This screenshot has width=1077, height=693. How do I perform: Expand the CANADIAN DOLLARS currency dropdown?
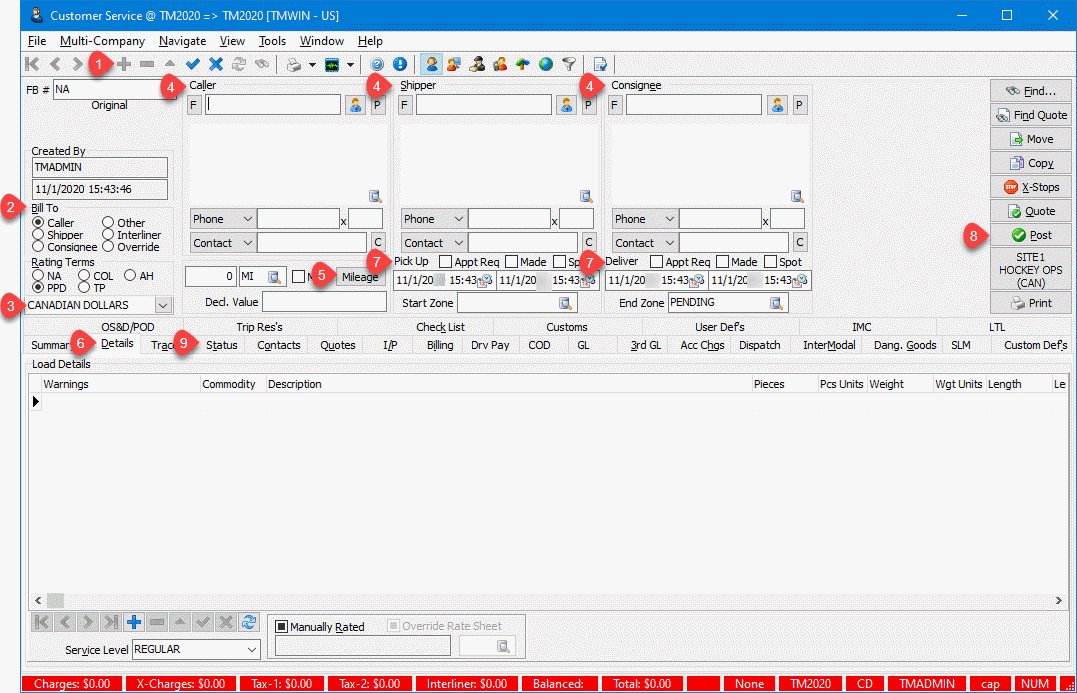click(x=163, y=304)
